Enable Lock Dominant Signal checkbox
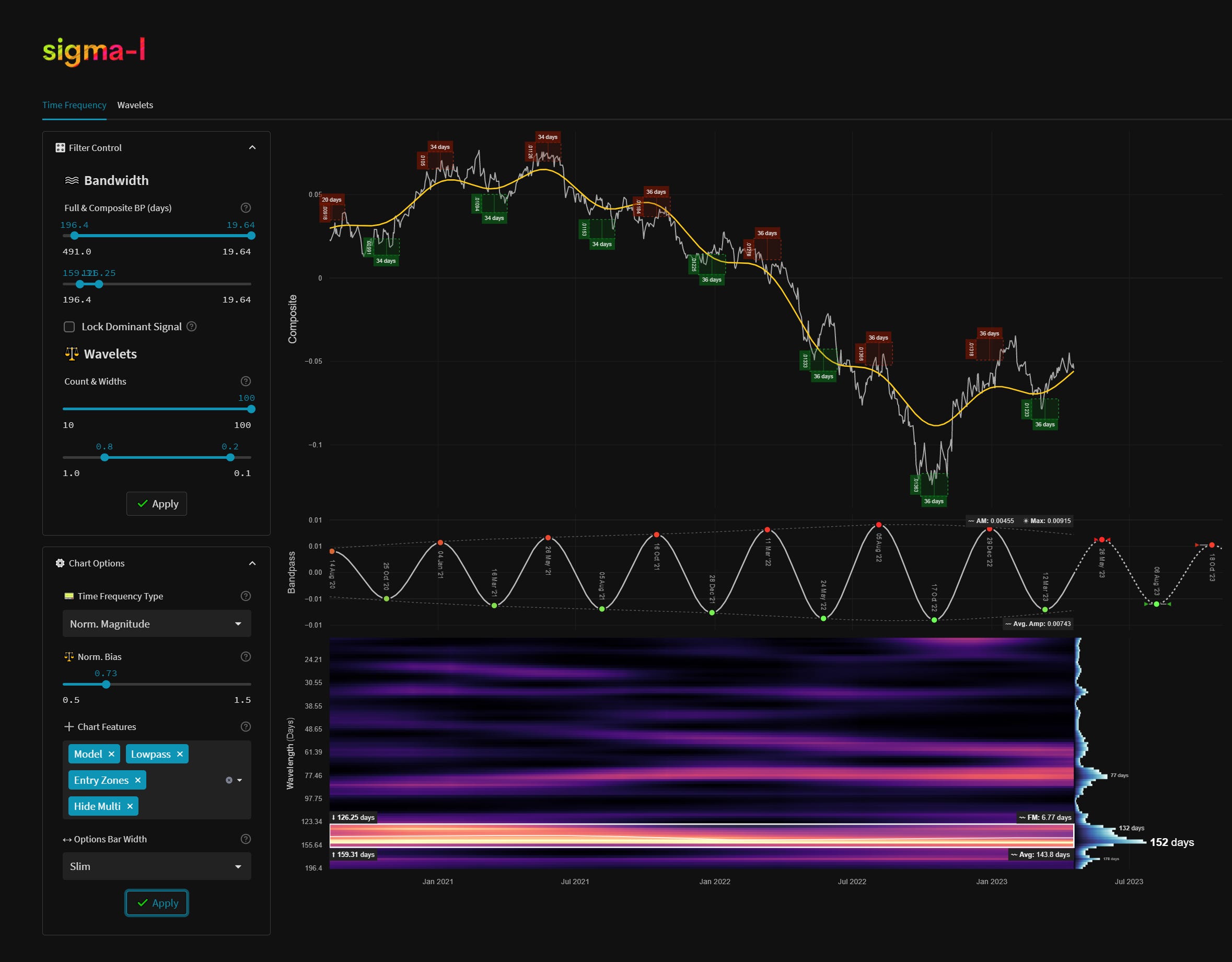Screen dimensions: 1232x962 (x=69, y=327)
